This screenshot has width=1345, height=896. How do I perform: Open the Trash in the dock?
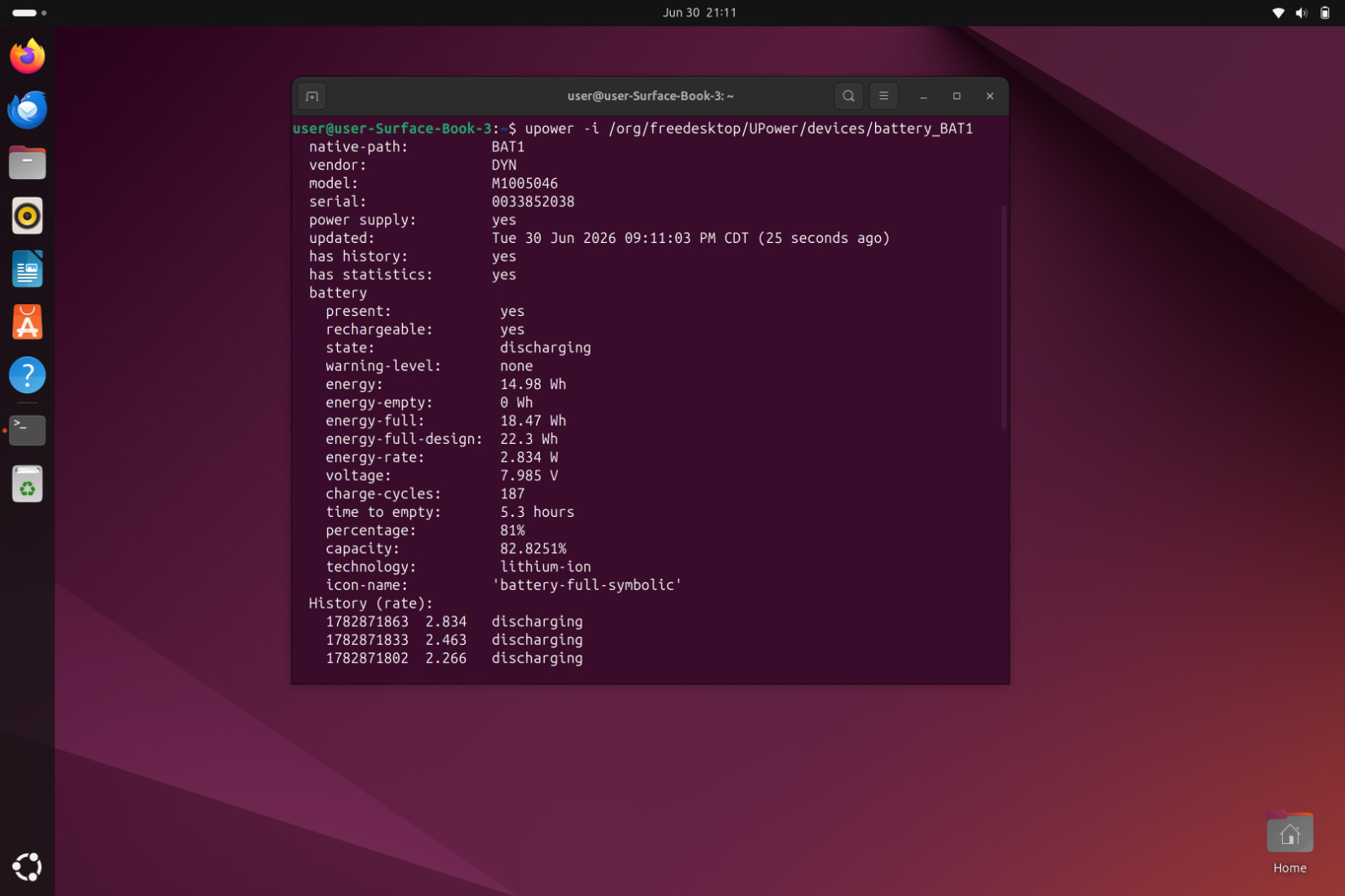pyautogui.click(x=28, y=483)
